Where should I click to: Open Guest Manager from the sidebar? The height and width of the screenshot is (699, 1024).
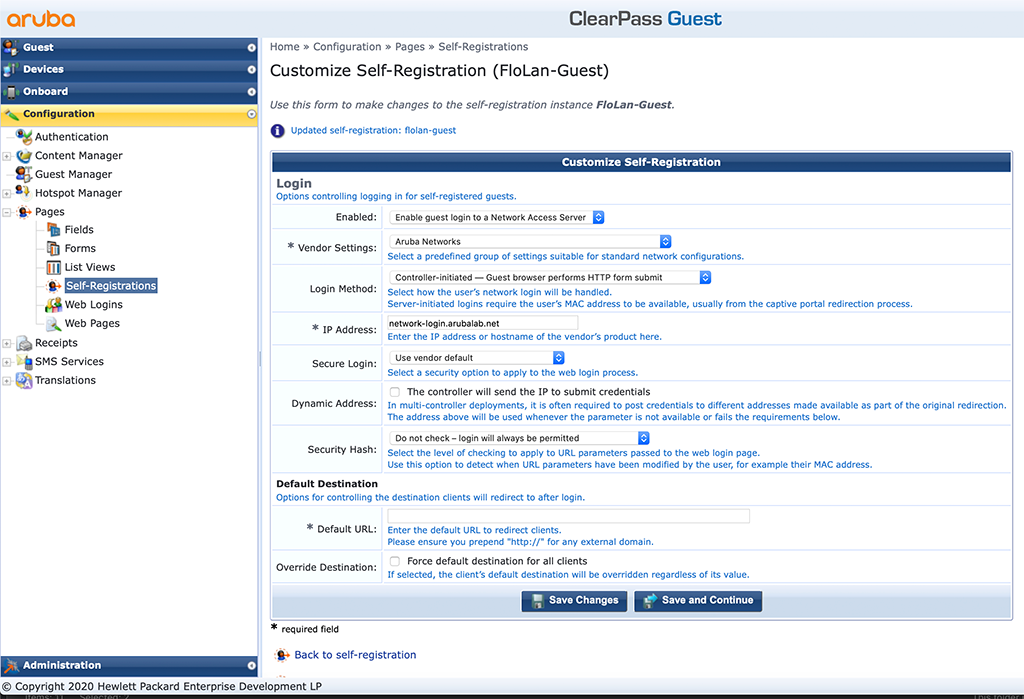tap(22, 174)
